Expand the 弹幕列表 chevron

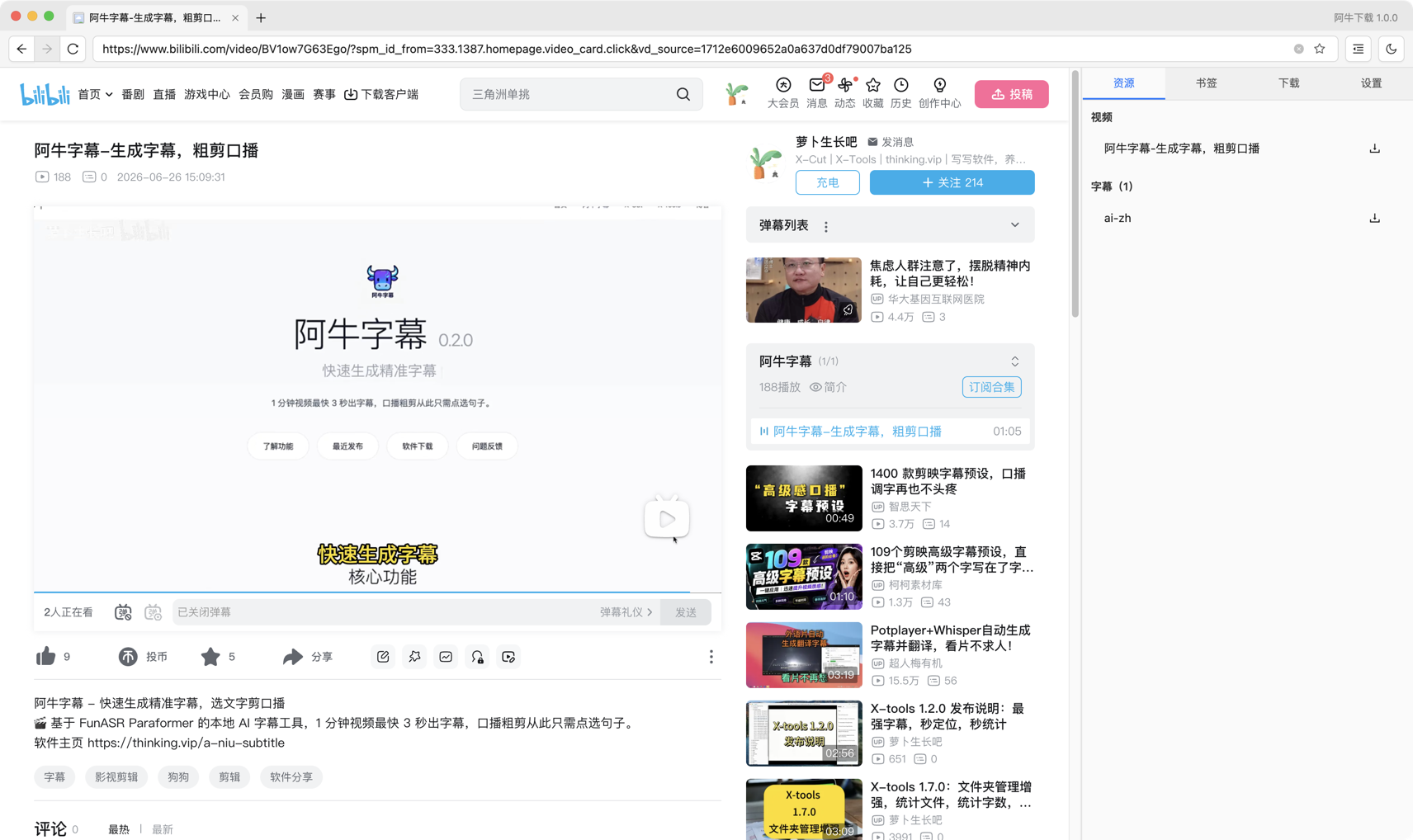[x=1015, y=225]
